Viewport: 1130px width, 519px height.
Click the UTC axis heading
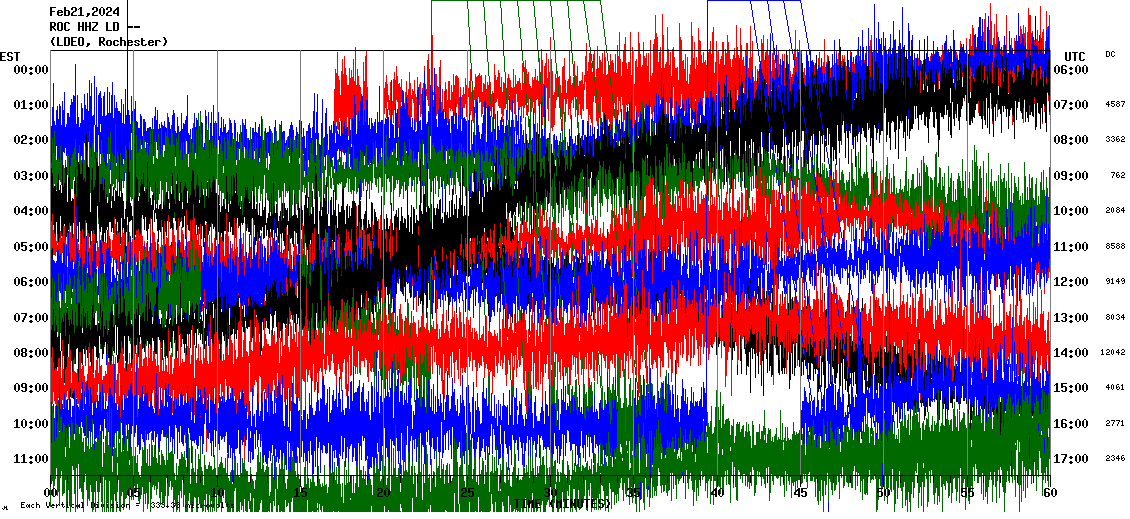pyautogui.click(x=1074, y=56)
